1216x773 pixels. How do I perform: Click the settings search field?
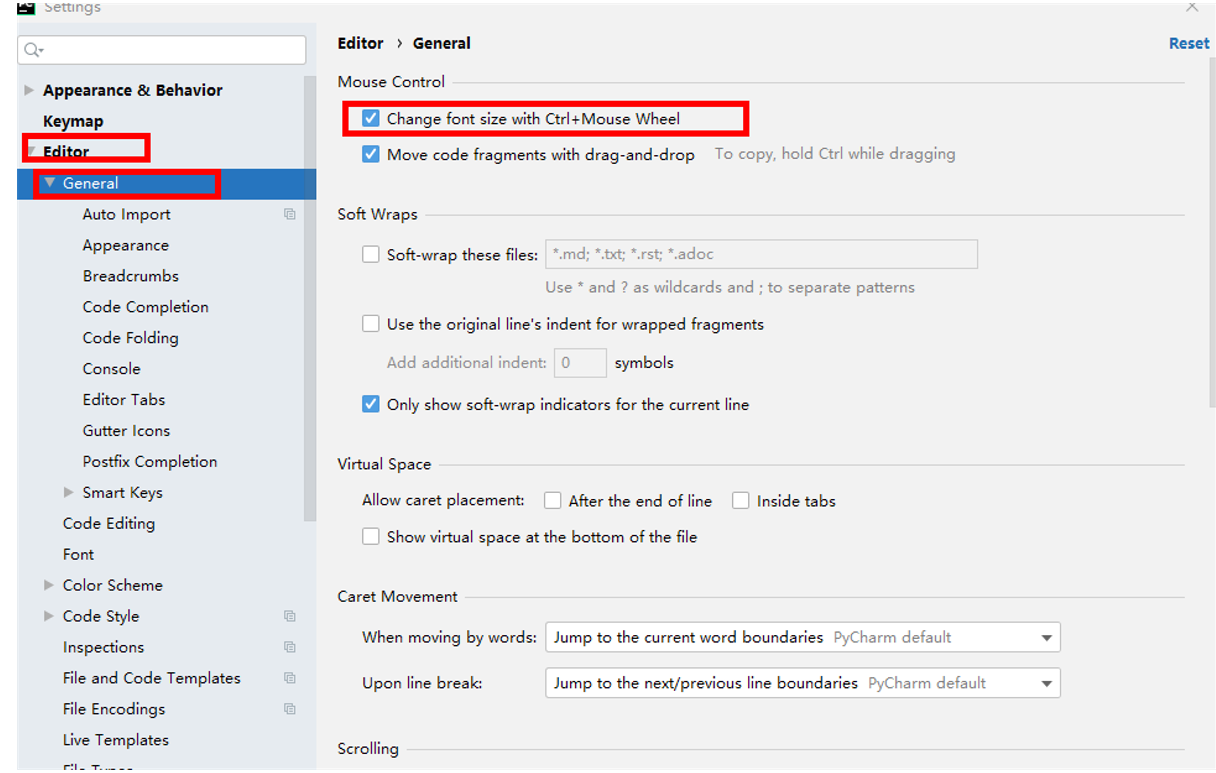click(x=161, y=50)
